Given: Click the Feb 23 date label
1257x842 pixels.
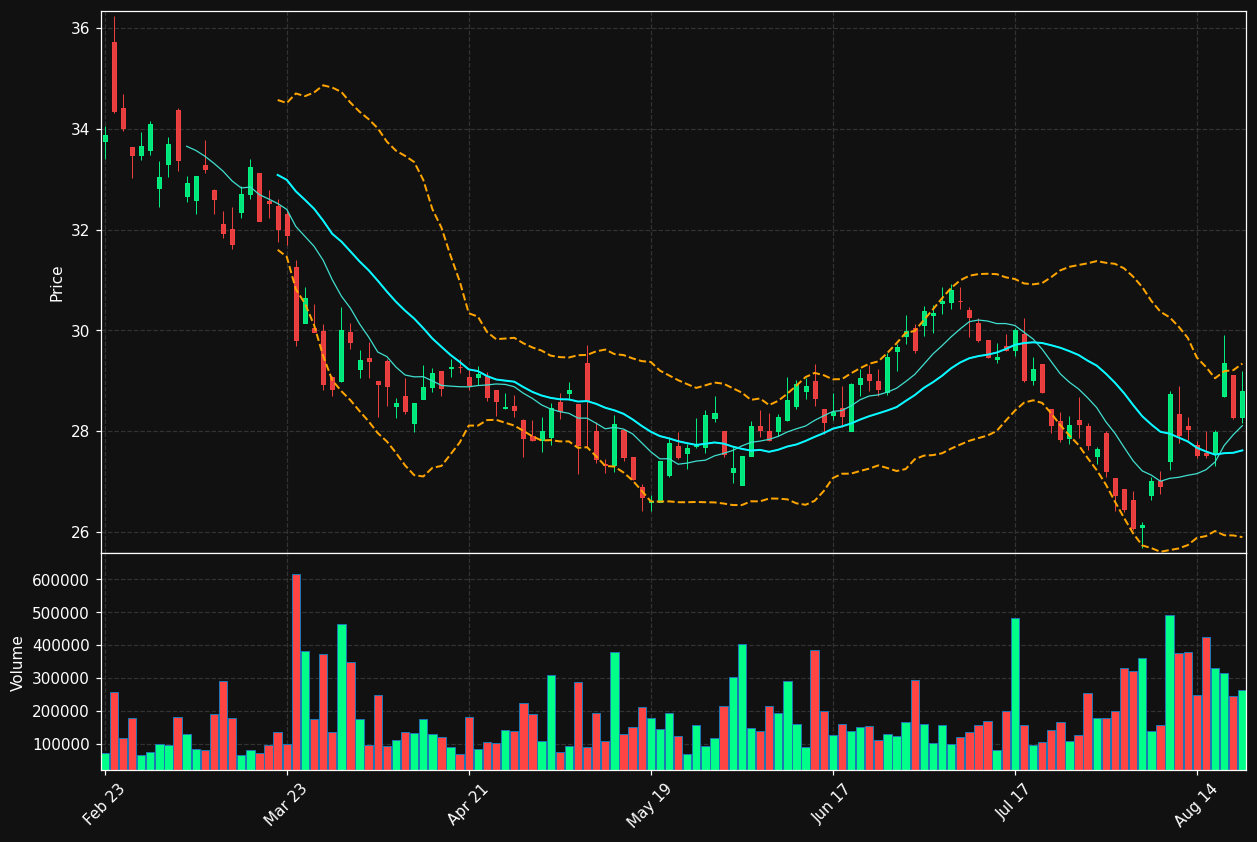Looking at the screenshot, I should (x=104, y=804).
